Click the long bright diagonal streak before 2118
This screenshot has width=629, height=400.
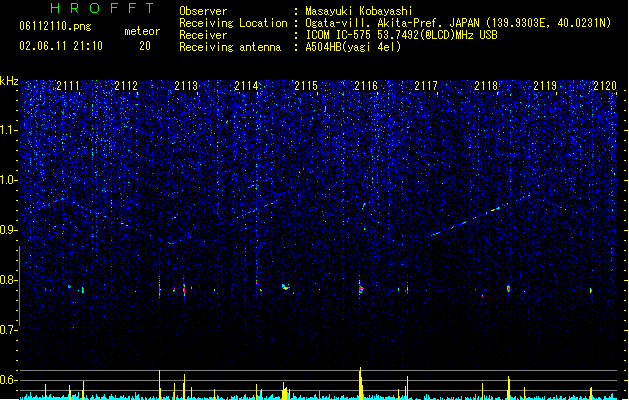[467, 221]
